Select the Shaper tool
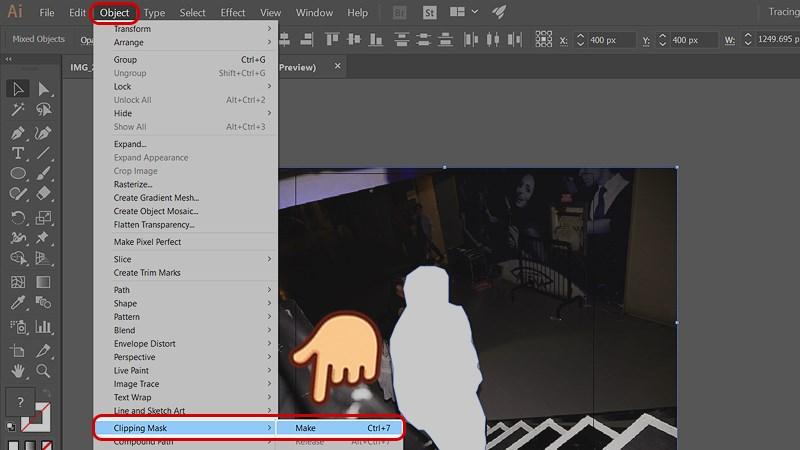The width and height of the screenshot is (800, 450). (x=18, y=193)
